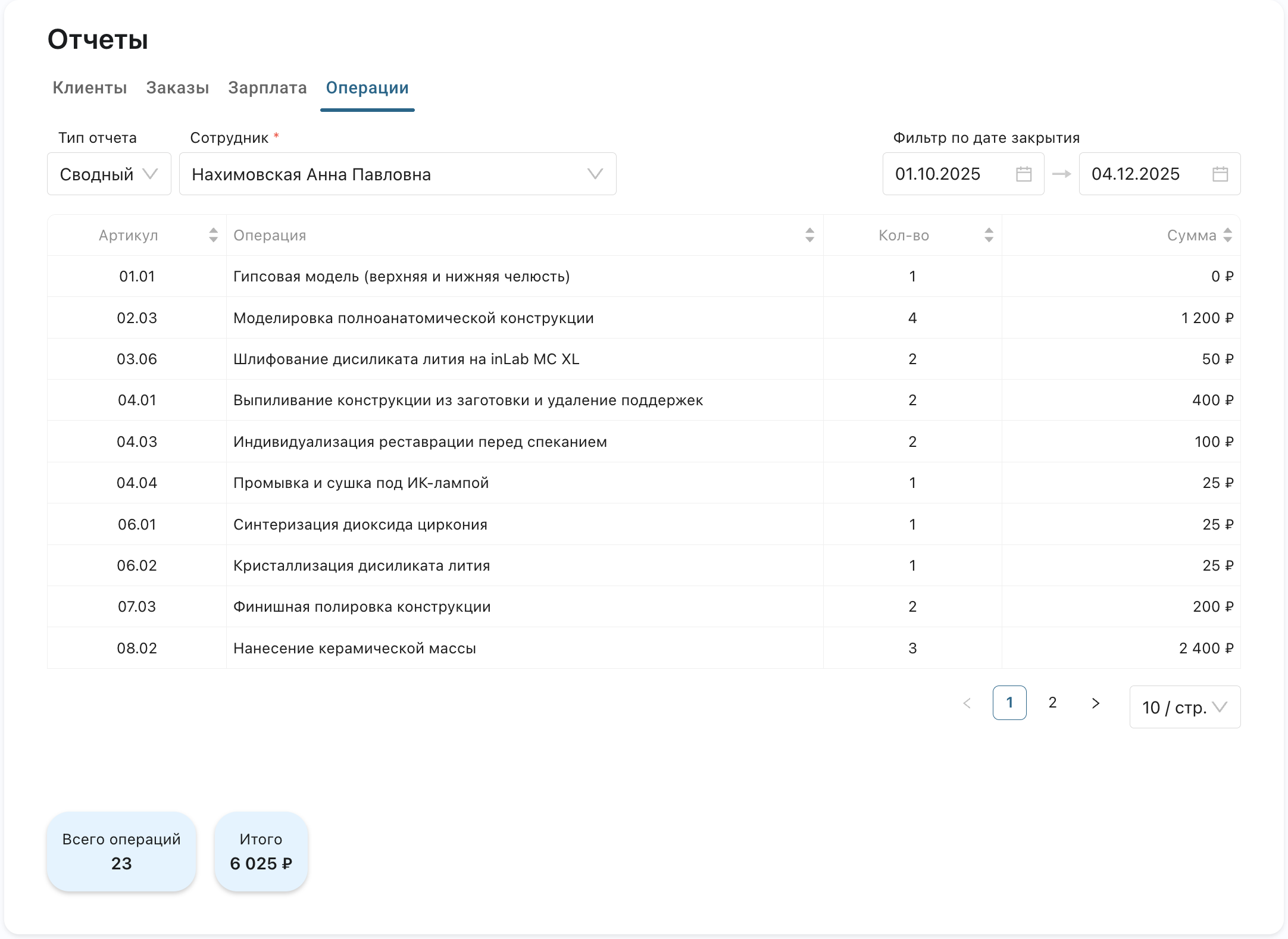Sort table by Артикул column
This screenshot has width=1288, height=939.
click(213, 235)
